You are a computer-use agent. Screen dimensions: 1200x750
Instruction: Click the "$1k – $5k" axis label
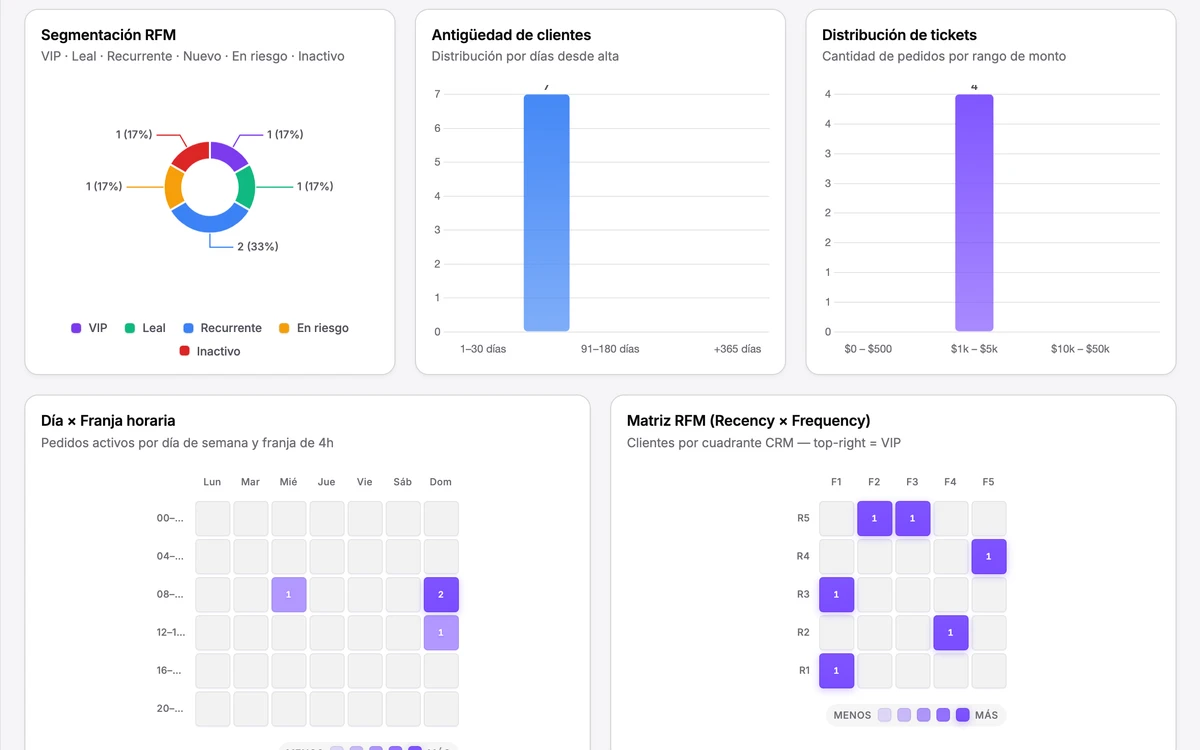pos(974,349)
